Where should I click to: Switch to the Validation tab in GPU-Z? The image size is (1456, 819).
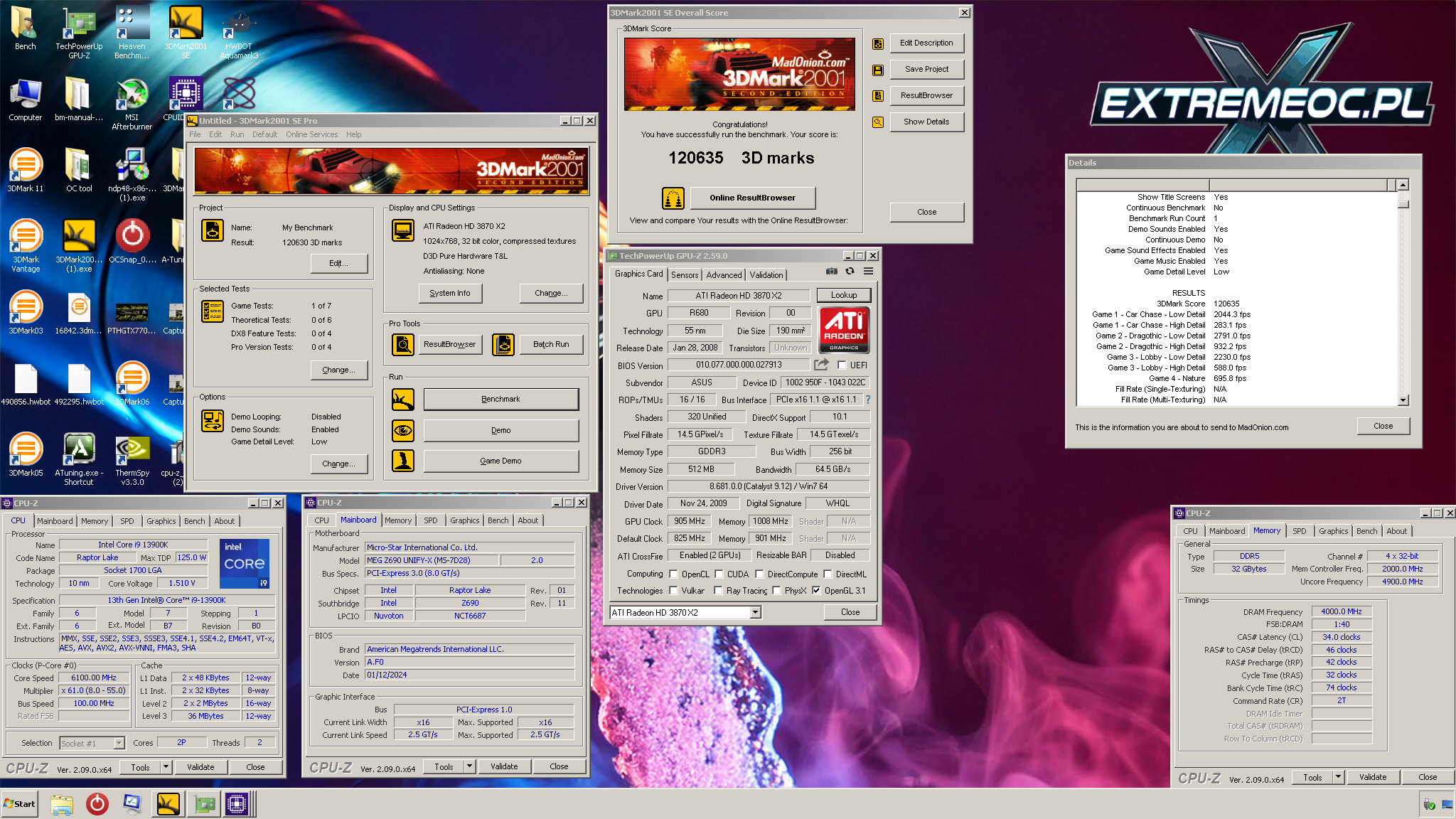click(766, 275)
